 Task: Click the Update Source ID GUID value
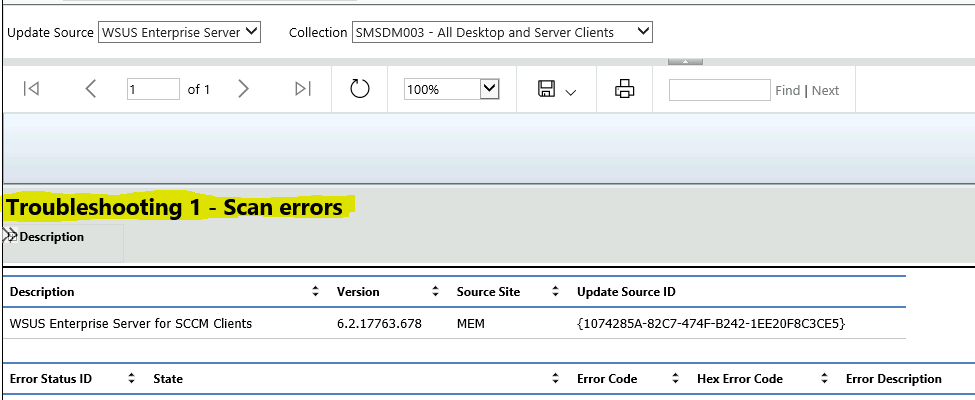click(711, 324)
